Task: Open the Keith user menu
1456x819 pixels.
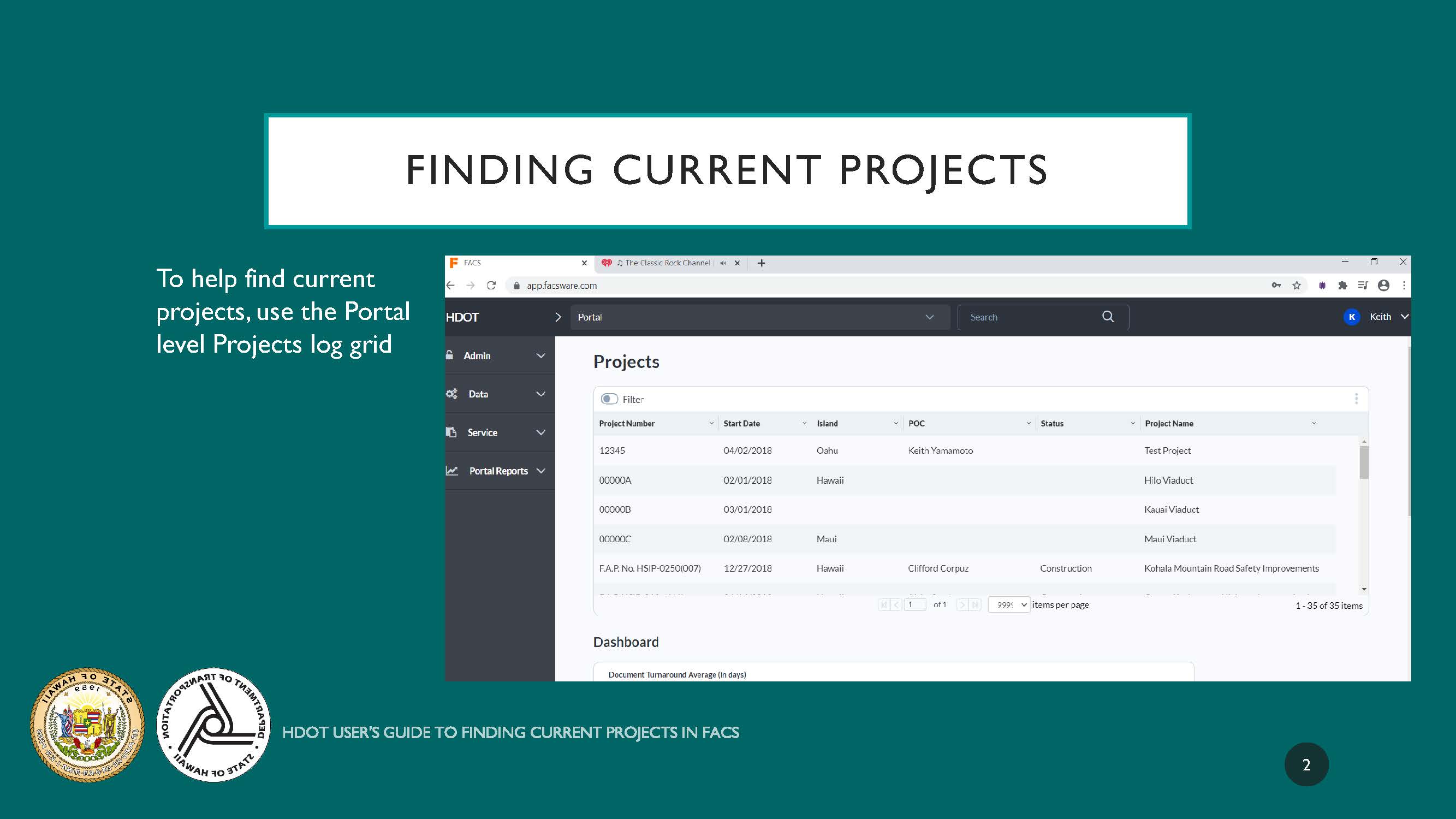Action: (1389, 317)
